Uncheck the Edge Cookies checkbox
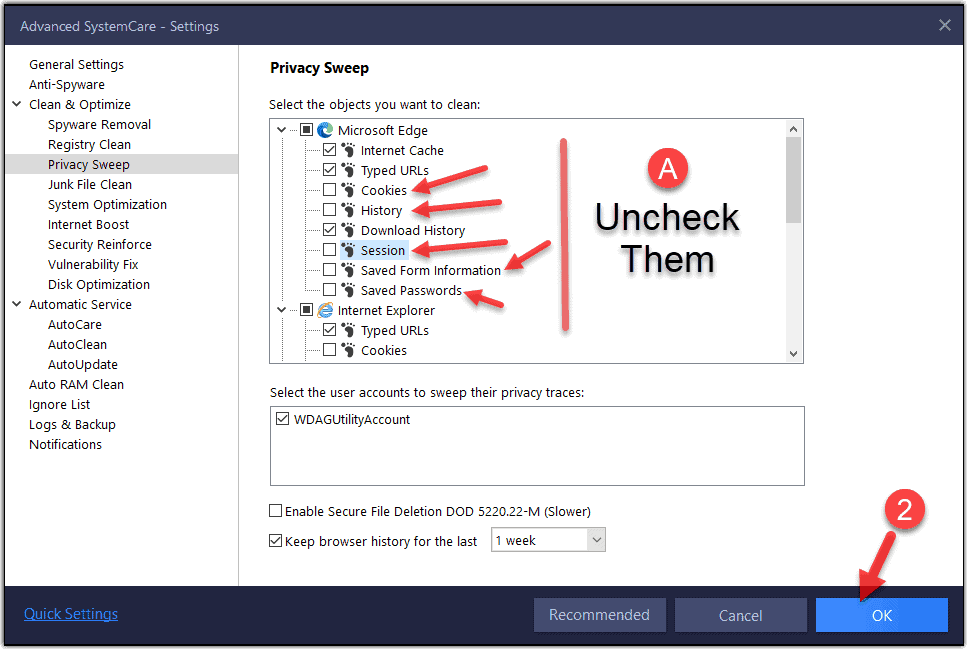The width and height of the screenshot is (968, 650). tap(329, 190)
